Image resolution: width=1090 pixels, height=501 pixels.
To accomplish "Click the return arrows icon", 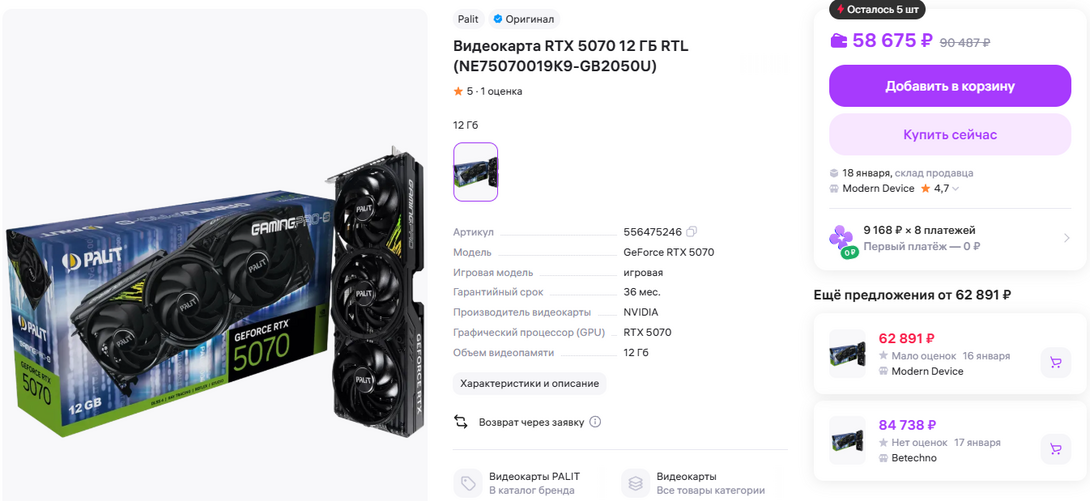I will pos(461,422).
